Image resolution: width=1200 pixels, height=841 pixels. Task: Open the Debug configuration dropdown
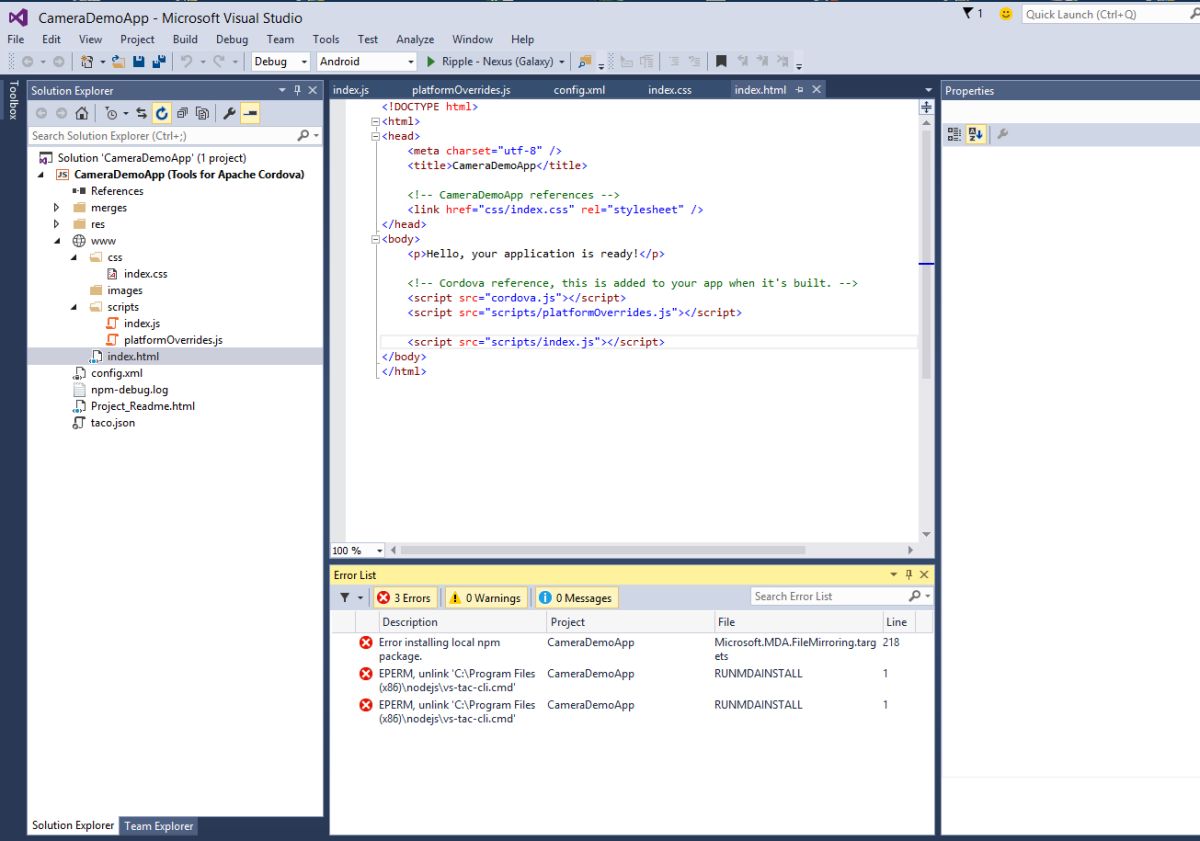280,62
